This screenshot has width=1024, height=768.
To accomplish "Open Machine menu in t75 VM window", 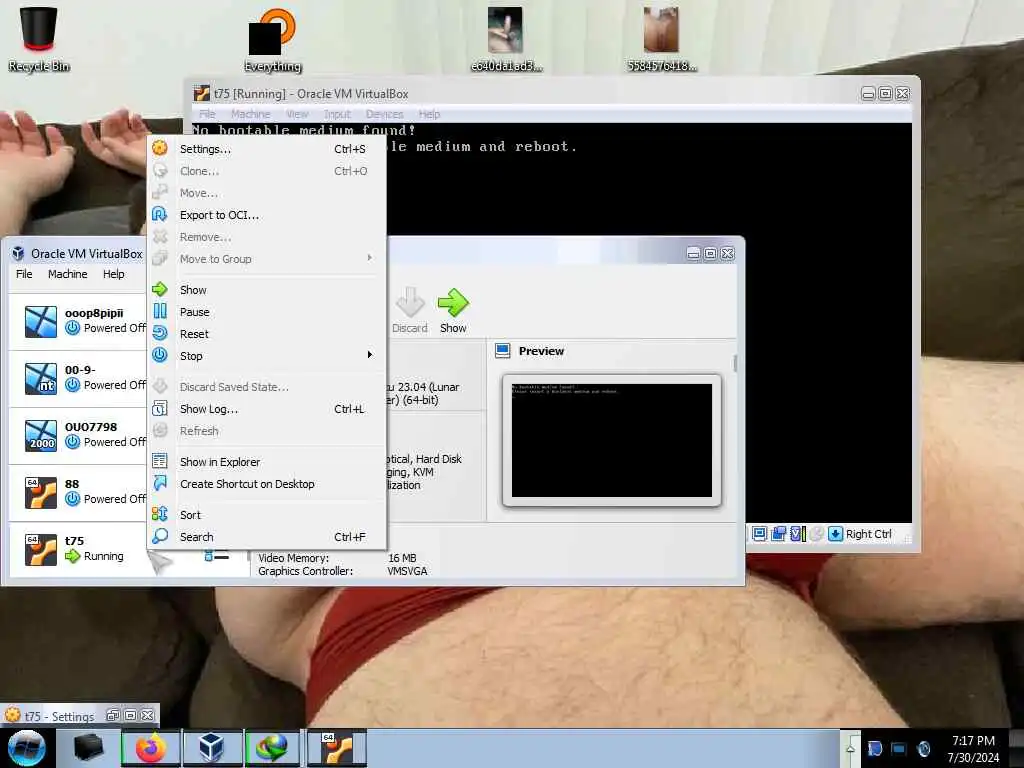I will point(251,114).
